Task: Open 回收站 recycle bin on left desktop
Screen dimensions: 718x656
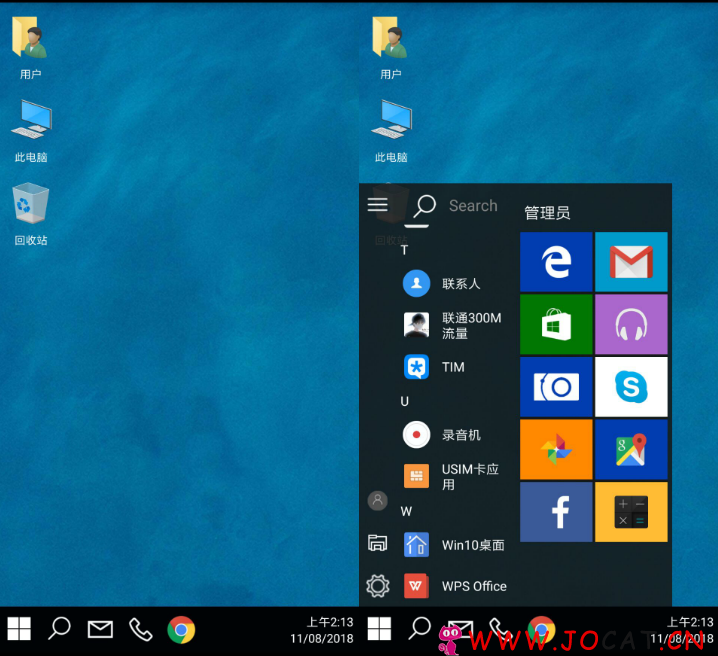Action: tap(31, 214)
